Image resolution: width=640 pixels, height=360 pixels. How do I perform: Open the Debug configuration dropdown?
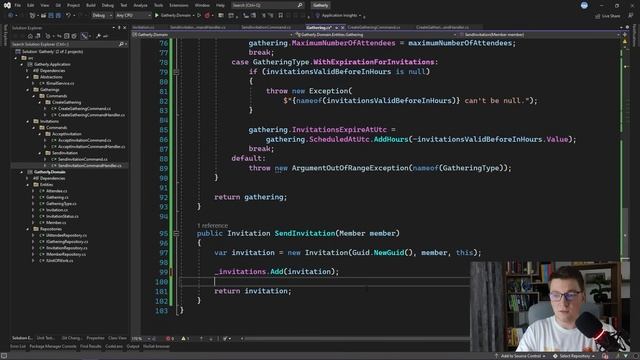[x=102, y=16]
